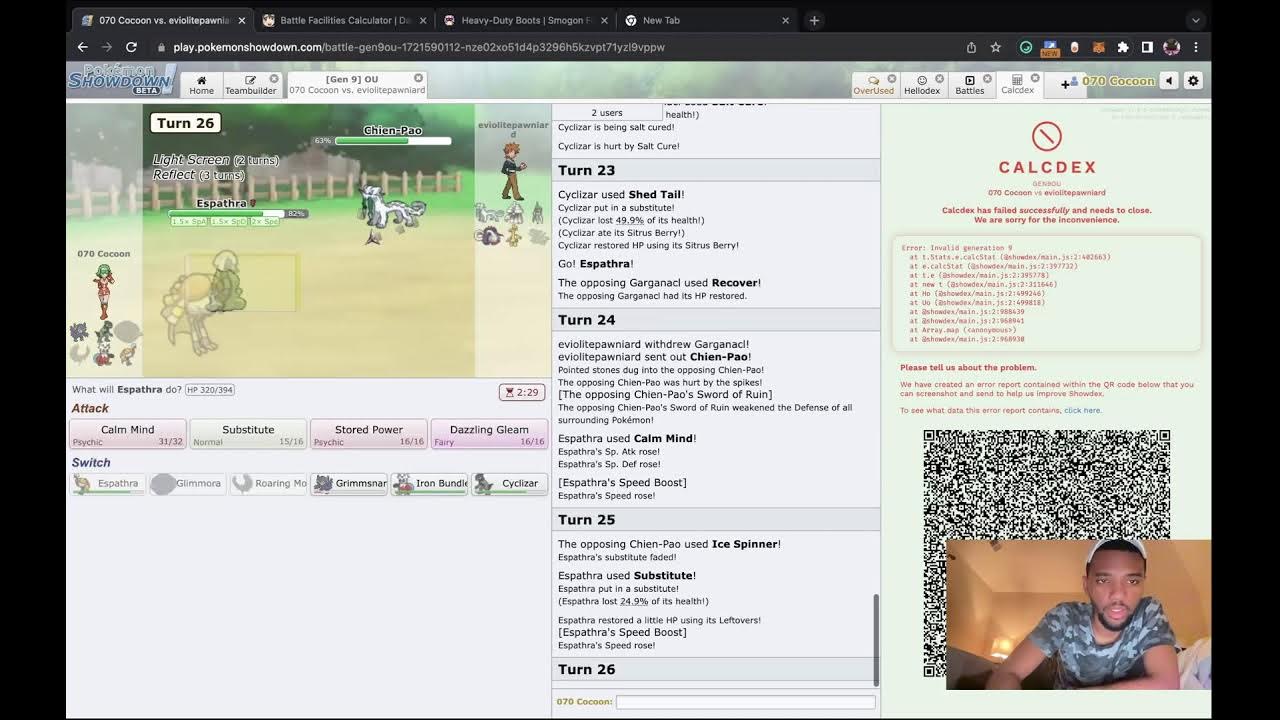This screenshot has width=1280, height=720.
Task: Switch to Roaring Moon
Action: point(268,484)
